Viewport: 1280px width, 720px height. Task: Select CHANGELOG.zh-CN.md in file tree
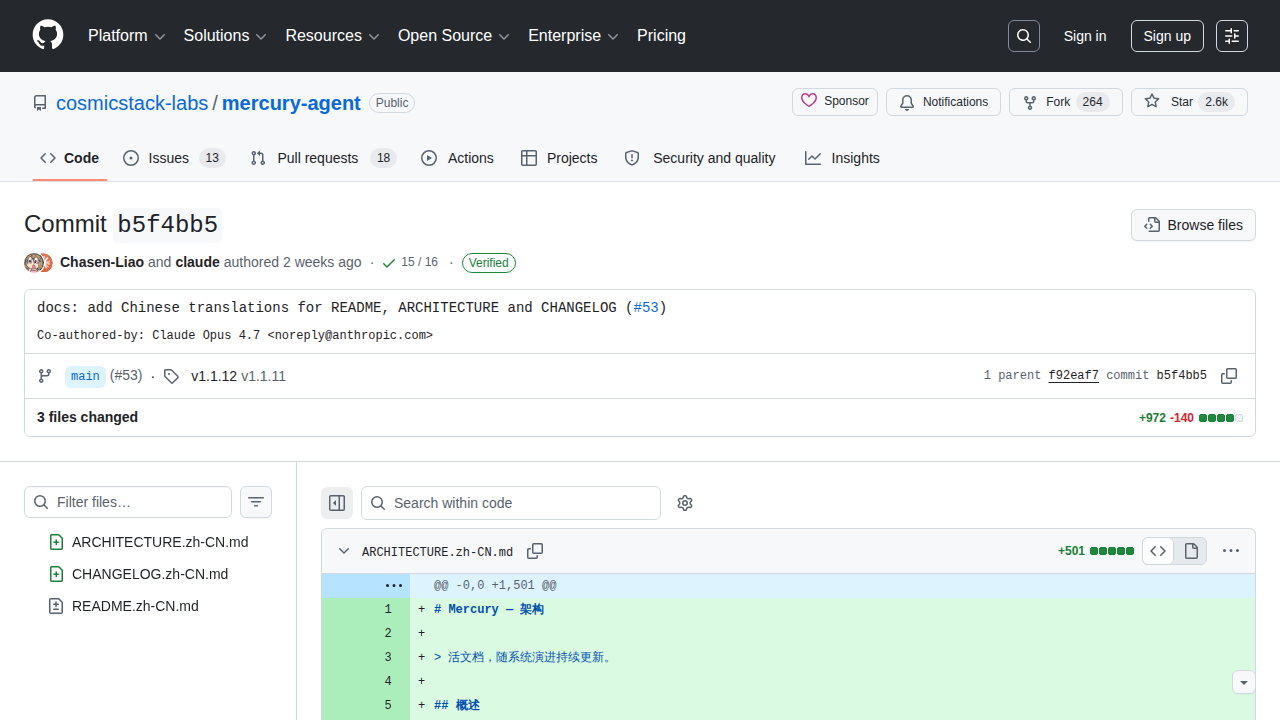click(150, 574)
